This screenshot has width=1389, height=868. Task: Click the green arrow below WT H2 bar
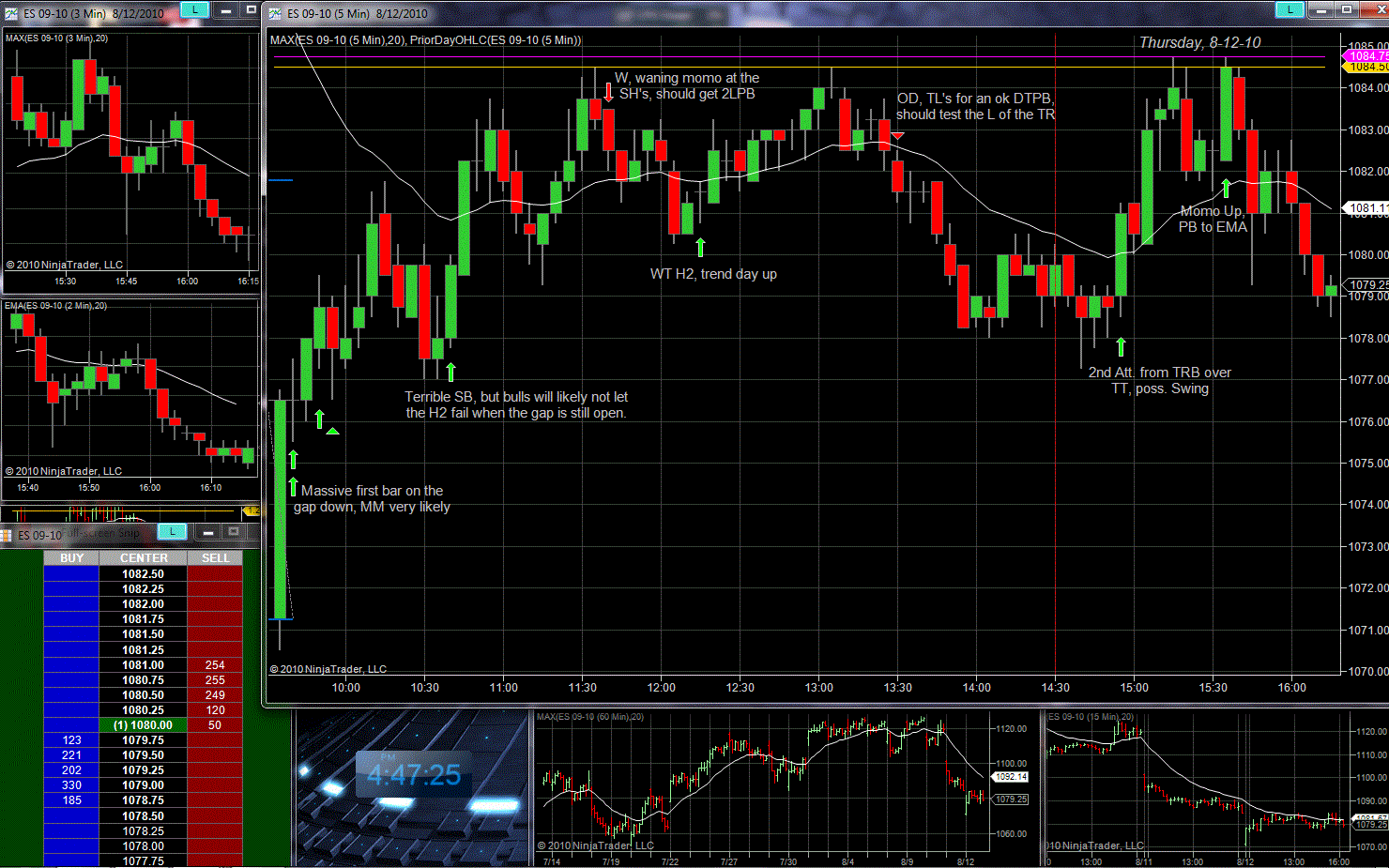pos(700,247)
